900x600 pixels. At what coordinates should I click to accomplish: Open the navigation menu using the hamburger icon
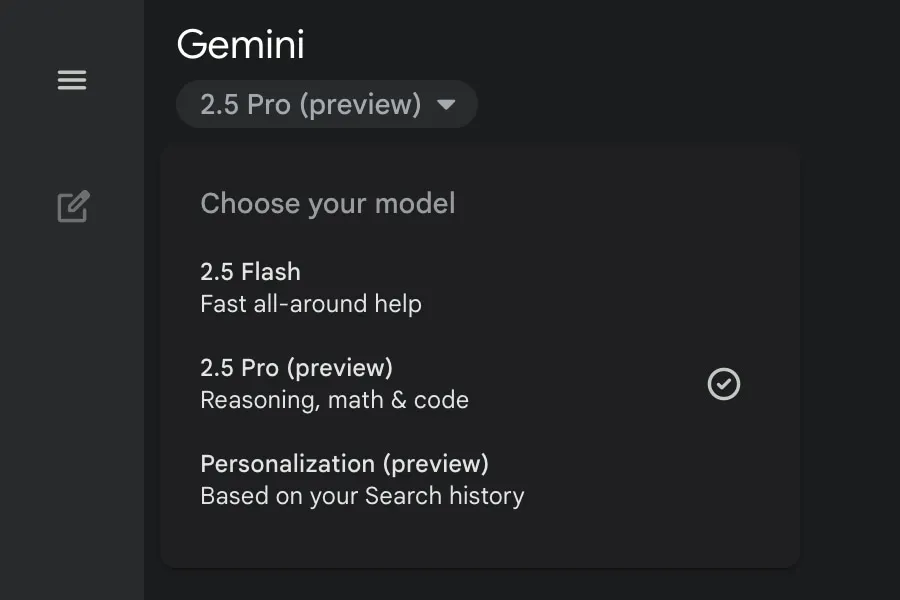pos(71,80)
